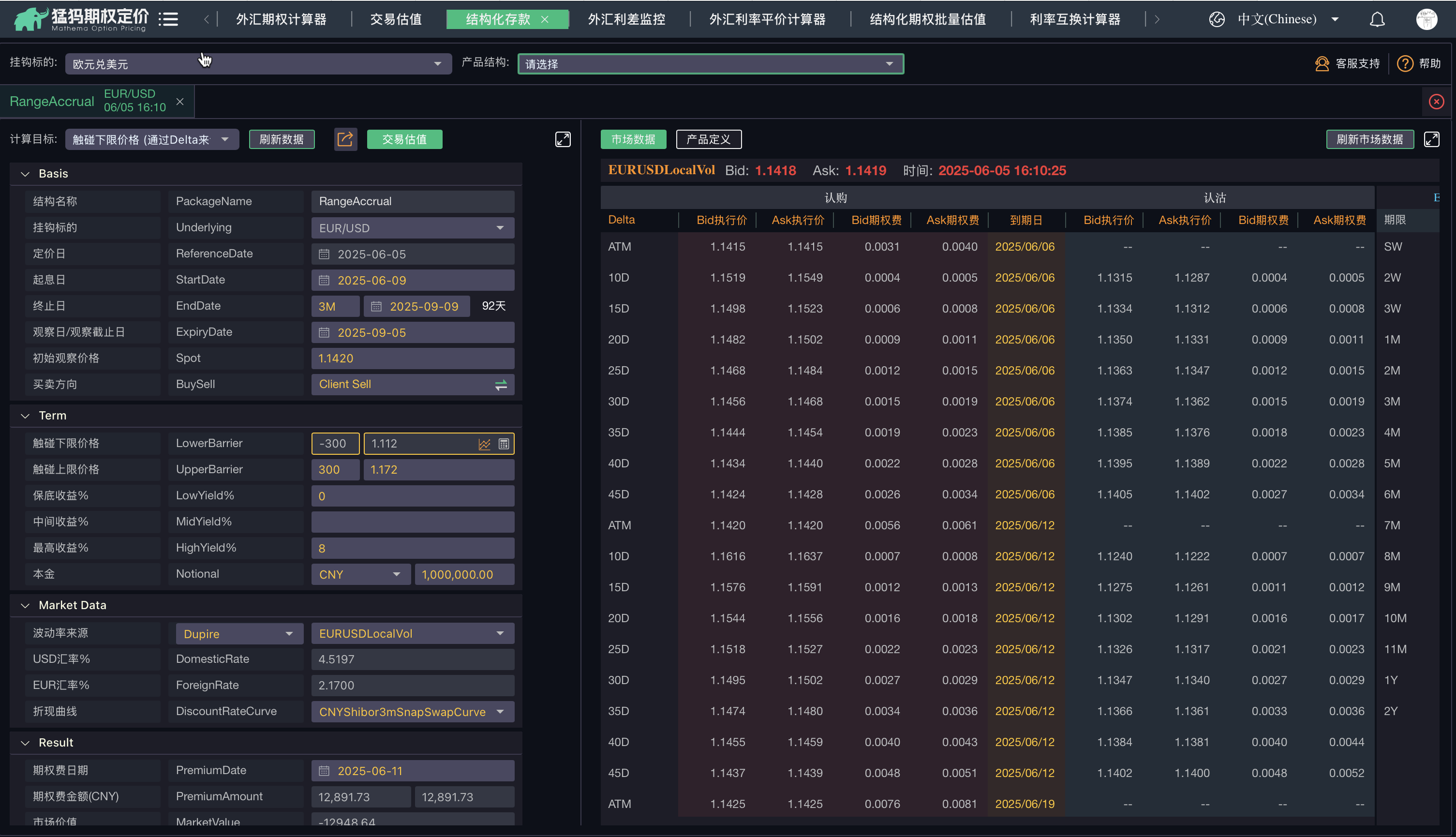Viewport: 1456px width, 837px height.
Task: Open the hamburger menu icon
Action: [168, 19]
